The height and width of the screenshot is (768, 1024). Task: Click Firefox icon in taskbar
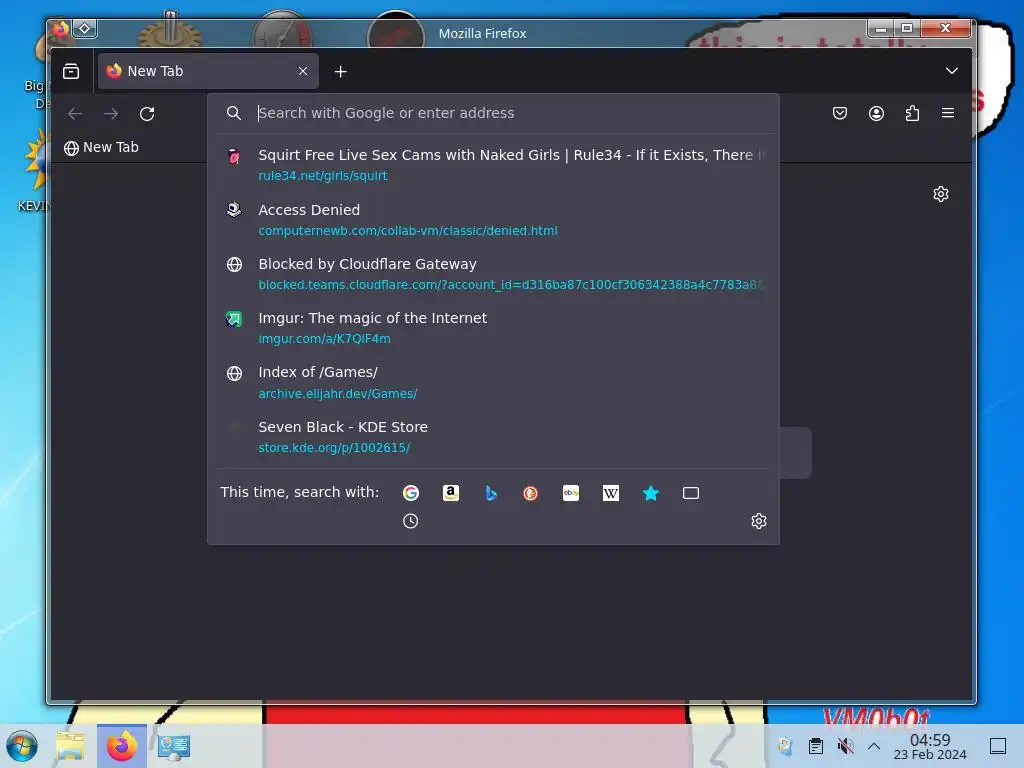(x=121, y=746)
